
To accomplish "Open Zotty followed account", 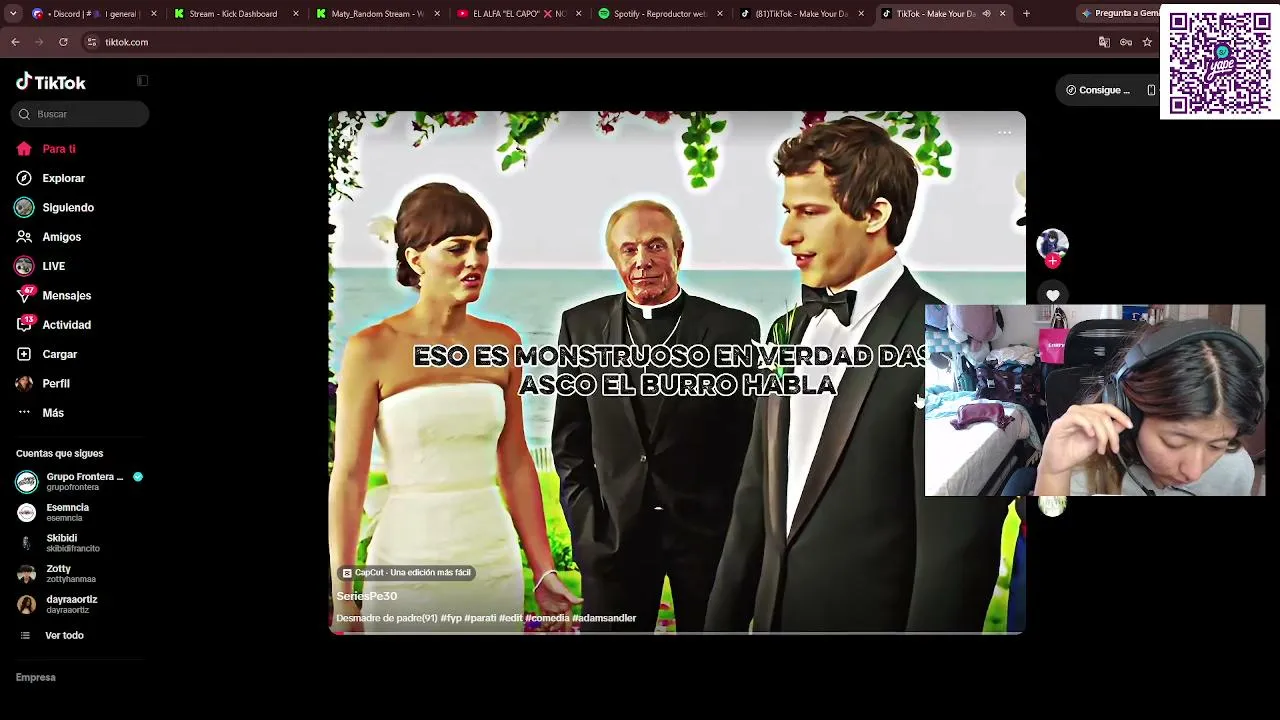I will [80, 573].
